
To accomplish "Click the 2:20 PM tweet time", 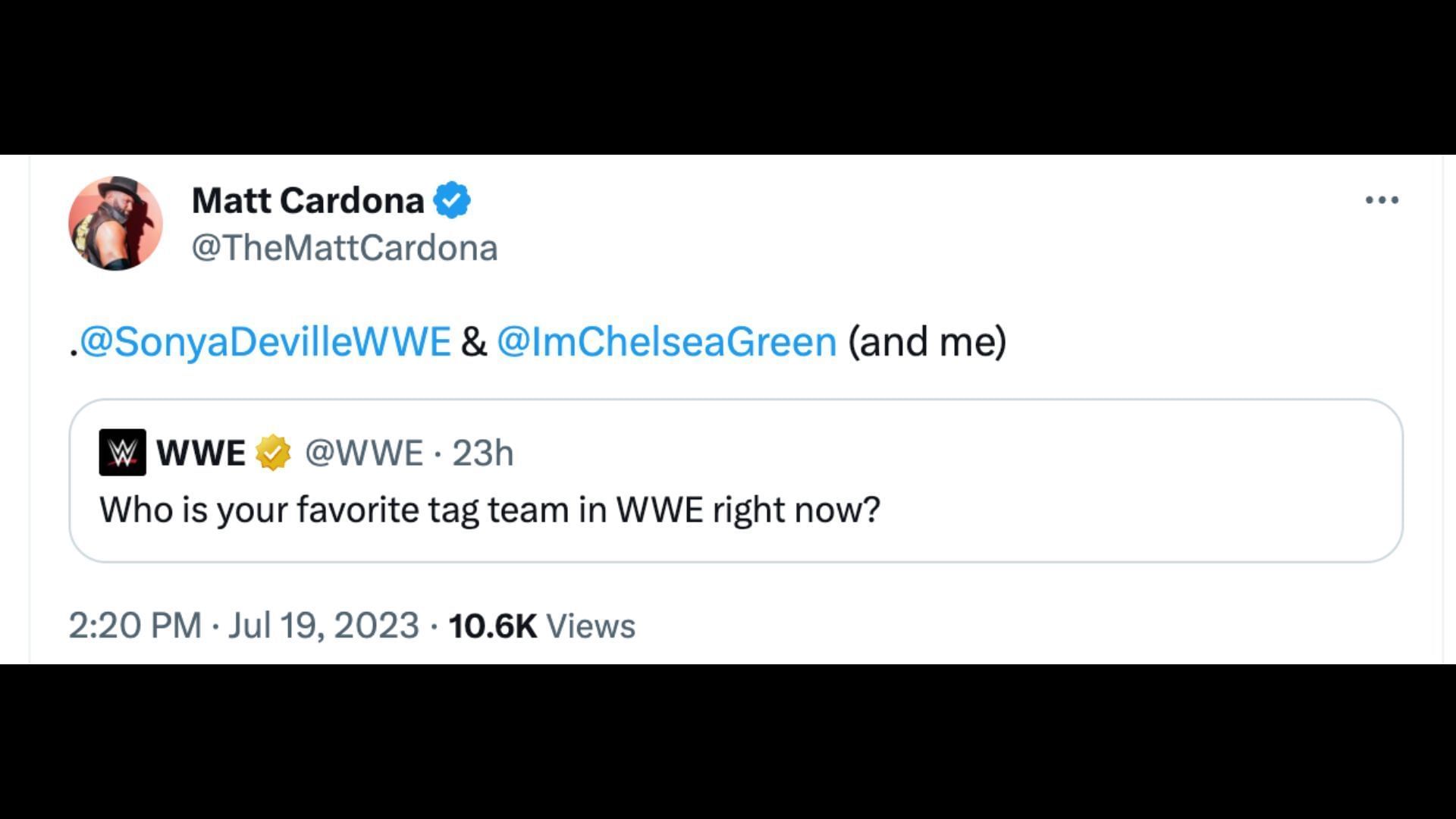I will pos(135,626).
